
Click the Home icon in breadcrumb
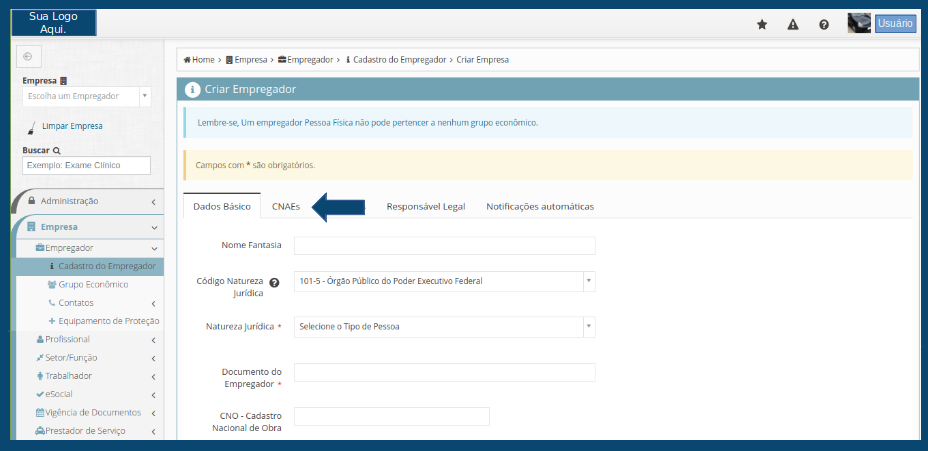(x=187, y=60)
